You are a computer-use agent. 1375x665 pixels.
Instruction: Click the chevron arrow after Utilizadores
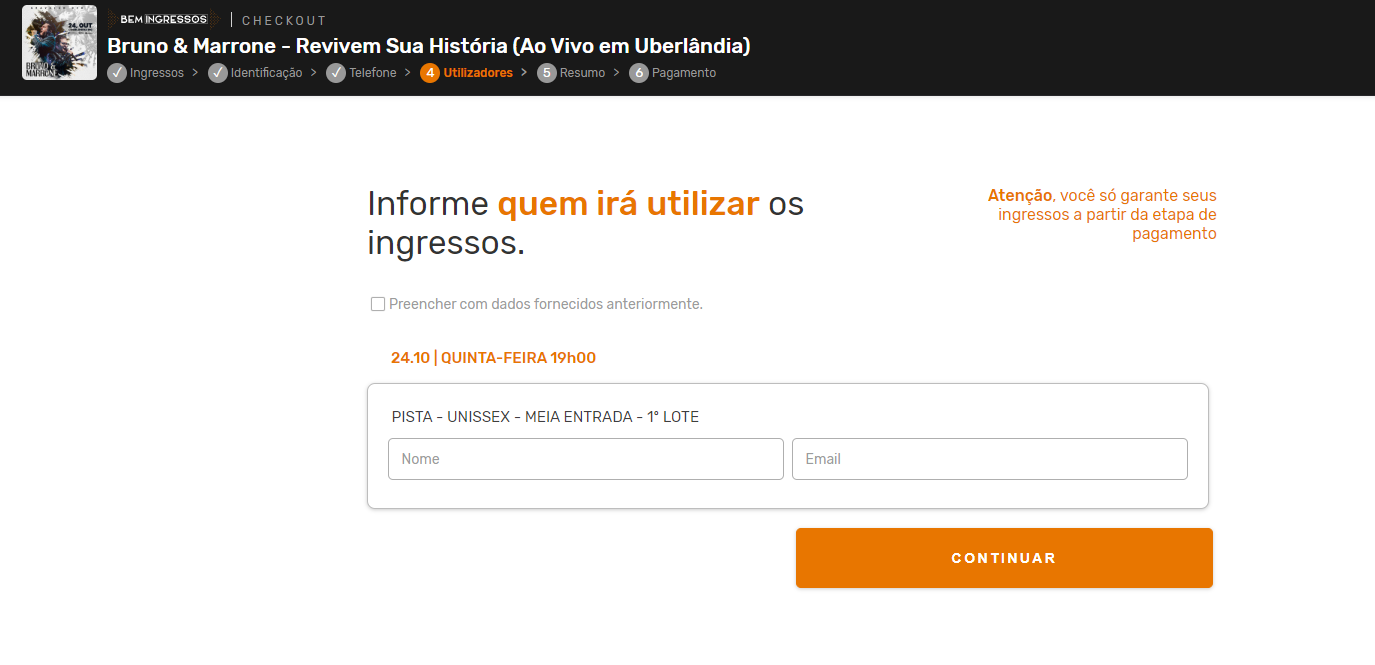(x=524, y=73)
